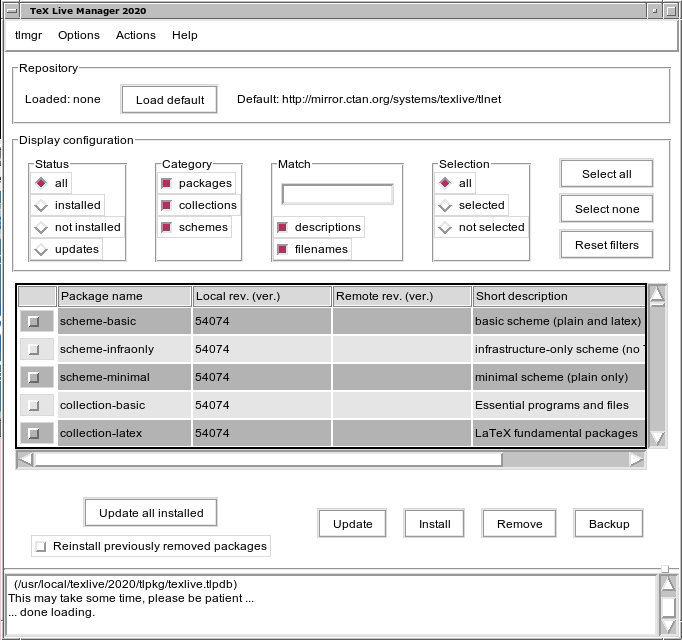Click the Load default repository button
This screenshot has width=682, height=640.
[x=170, y=100]
